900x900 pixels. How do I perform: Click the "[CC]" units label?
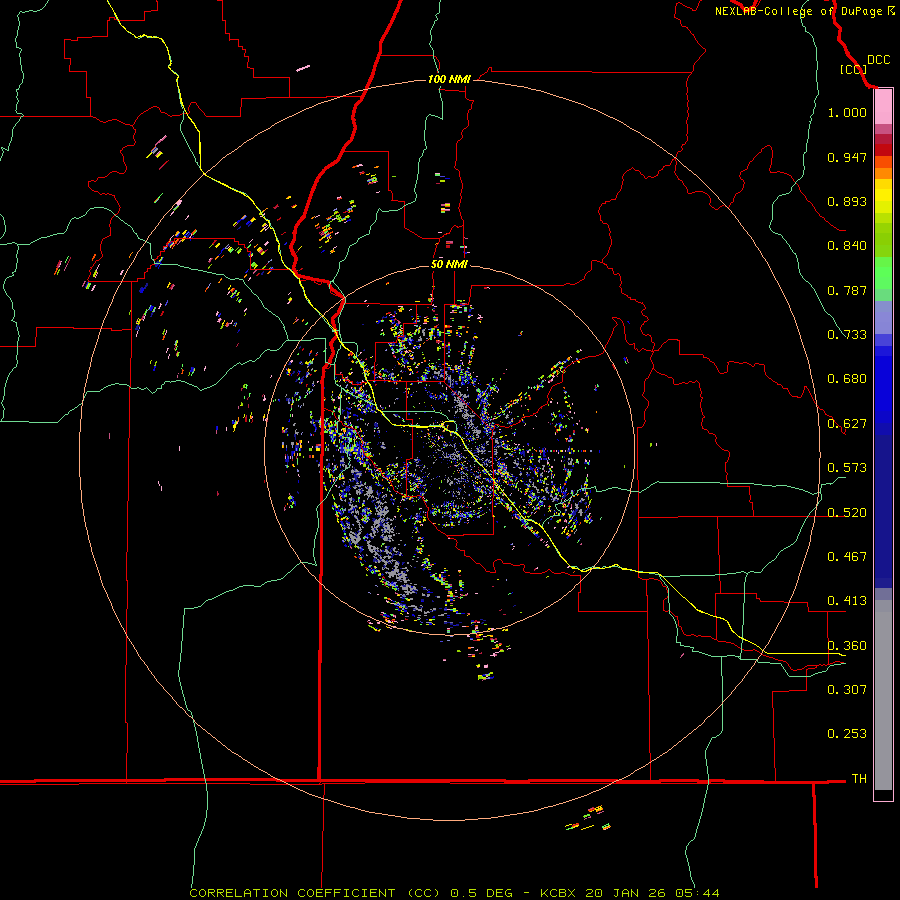(853, 69)
